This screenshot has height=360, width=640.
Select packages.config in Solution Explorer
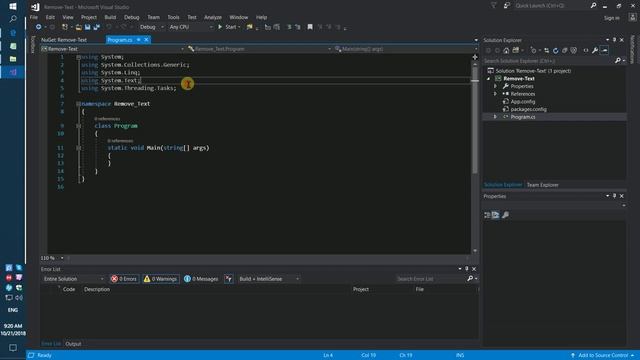pyautogui.click(x=528, y=109)
